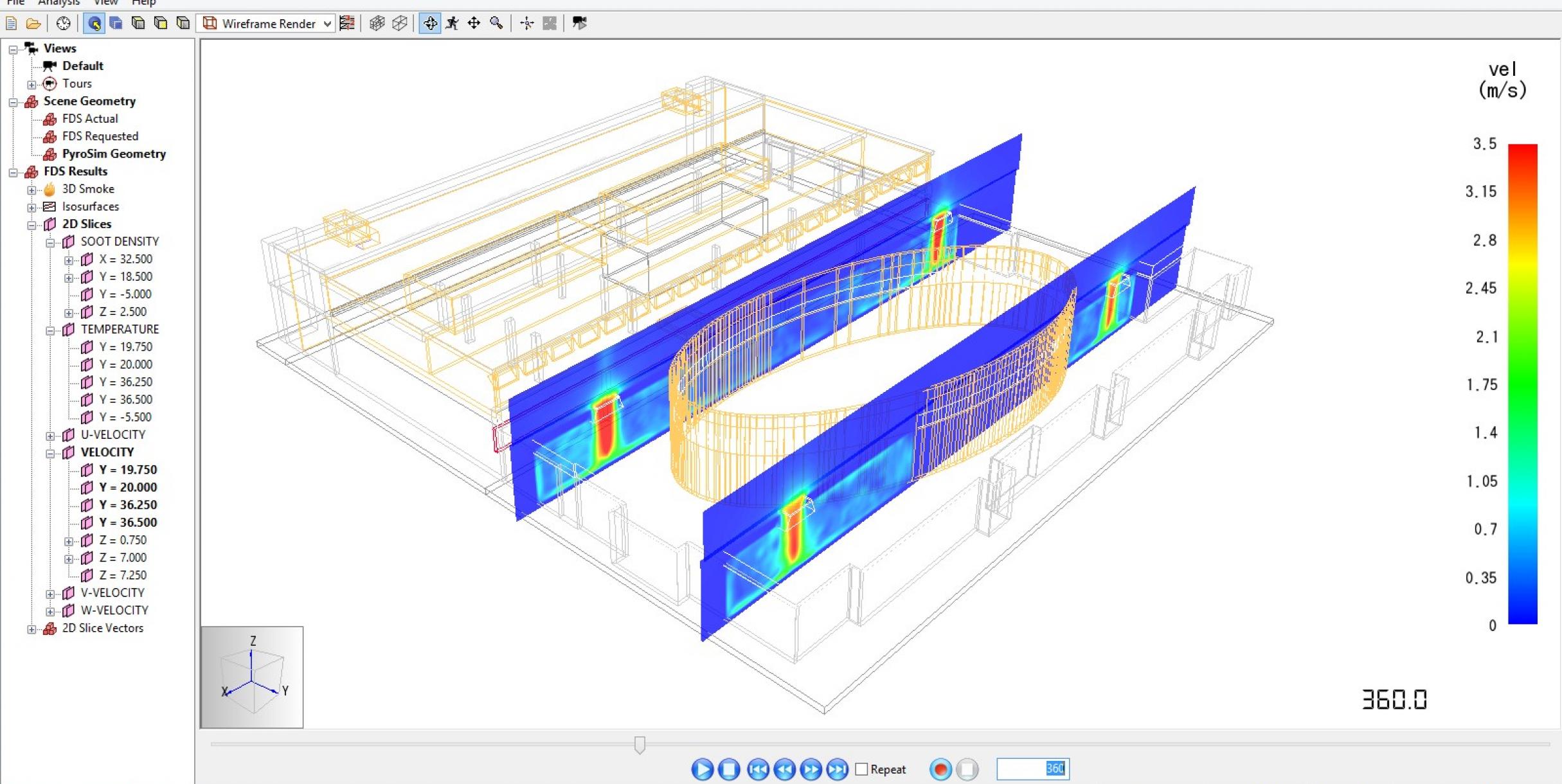Enable the Repeat checkbox

tap(862, 769)
